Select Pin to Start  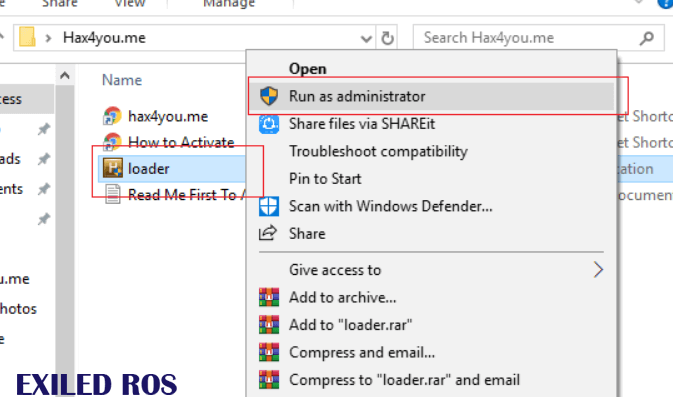(325, 179)
